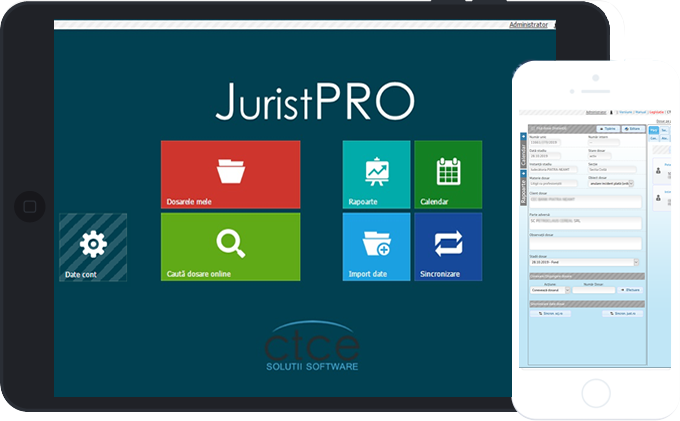Click the plus icon above Calendar side tab

(x=523, y=137)
